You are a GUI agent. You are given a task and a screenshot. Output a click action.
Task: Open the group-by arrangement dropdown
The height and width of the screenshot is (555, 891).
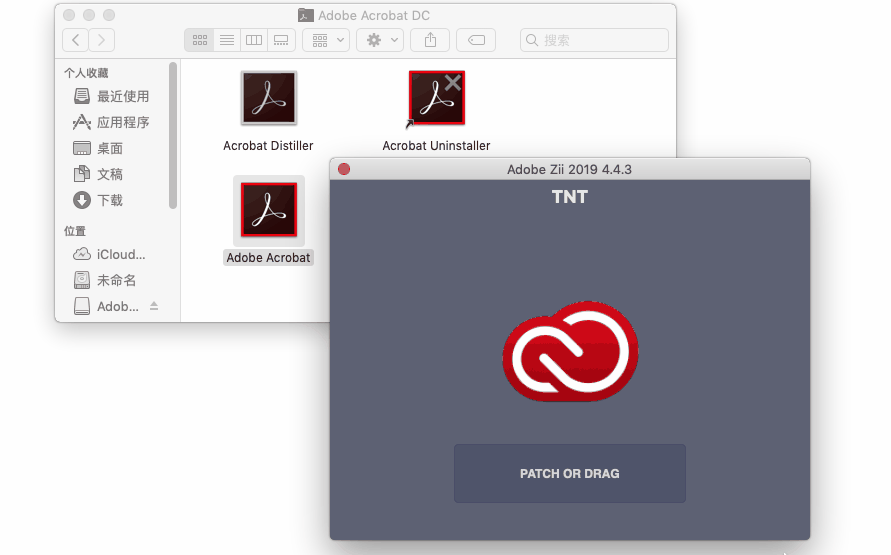tap(326, 40)
